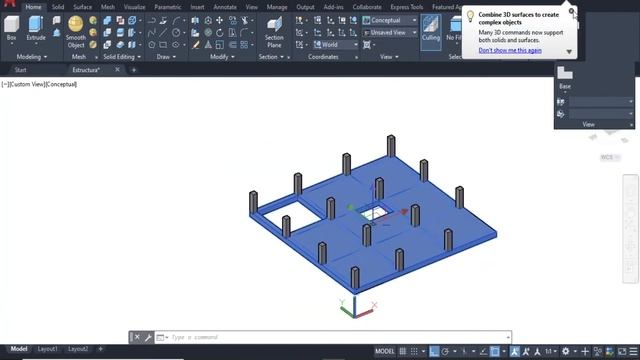
Task: Toggle Ortho mode in status bar
Action: point(434,351)
